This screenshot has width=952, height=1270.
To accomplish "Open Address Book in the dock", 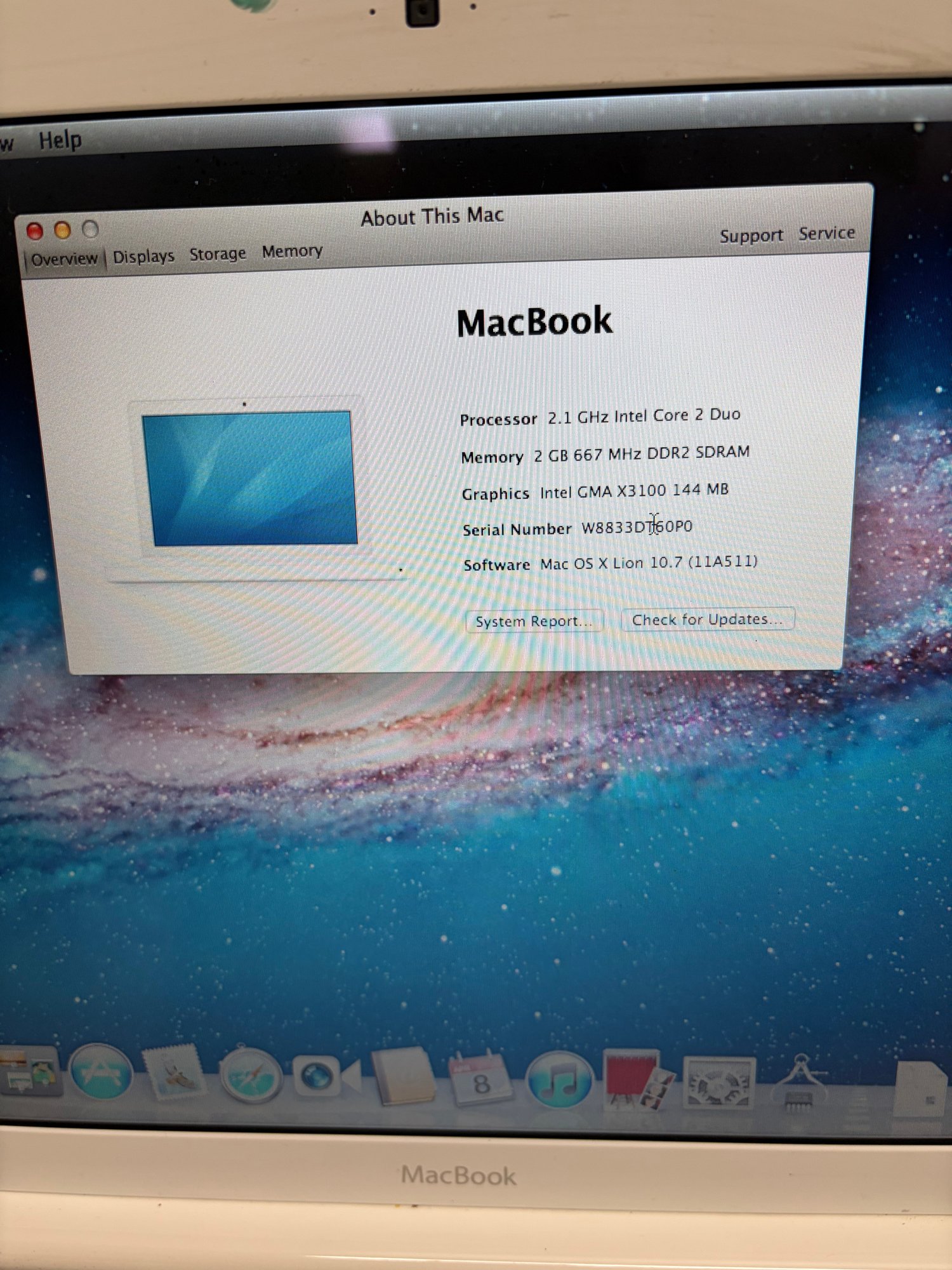I will (404, 1078).
